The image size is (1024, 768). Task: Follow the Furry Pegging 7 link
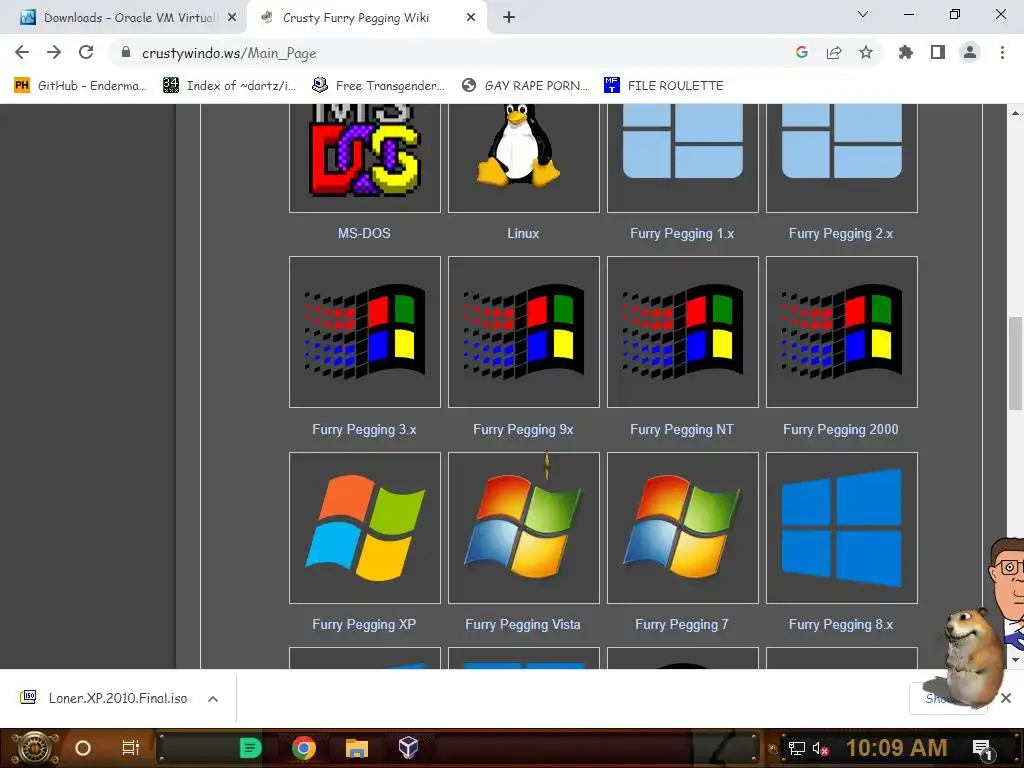pos(682,624)
